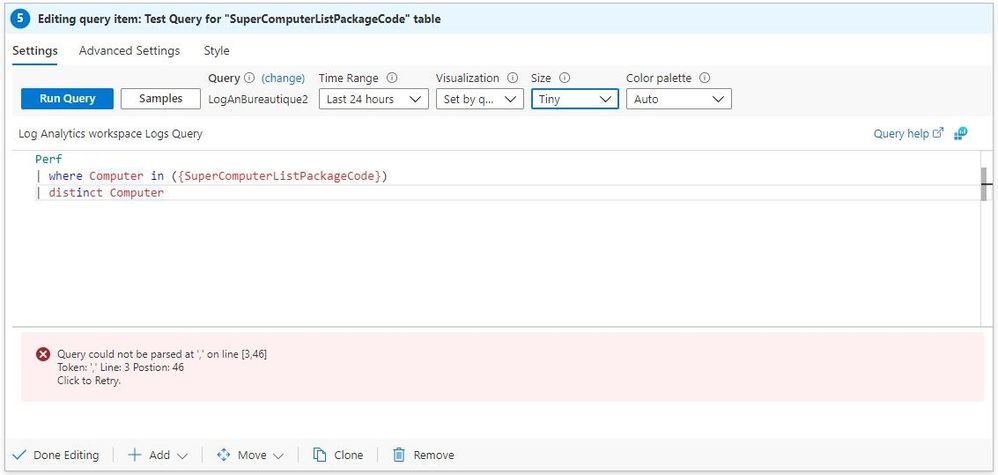Open the Visualization dropdown
Screen dimensions: 998x475
pos(480,99)
